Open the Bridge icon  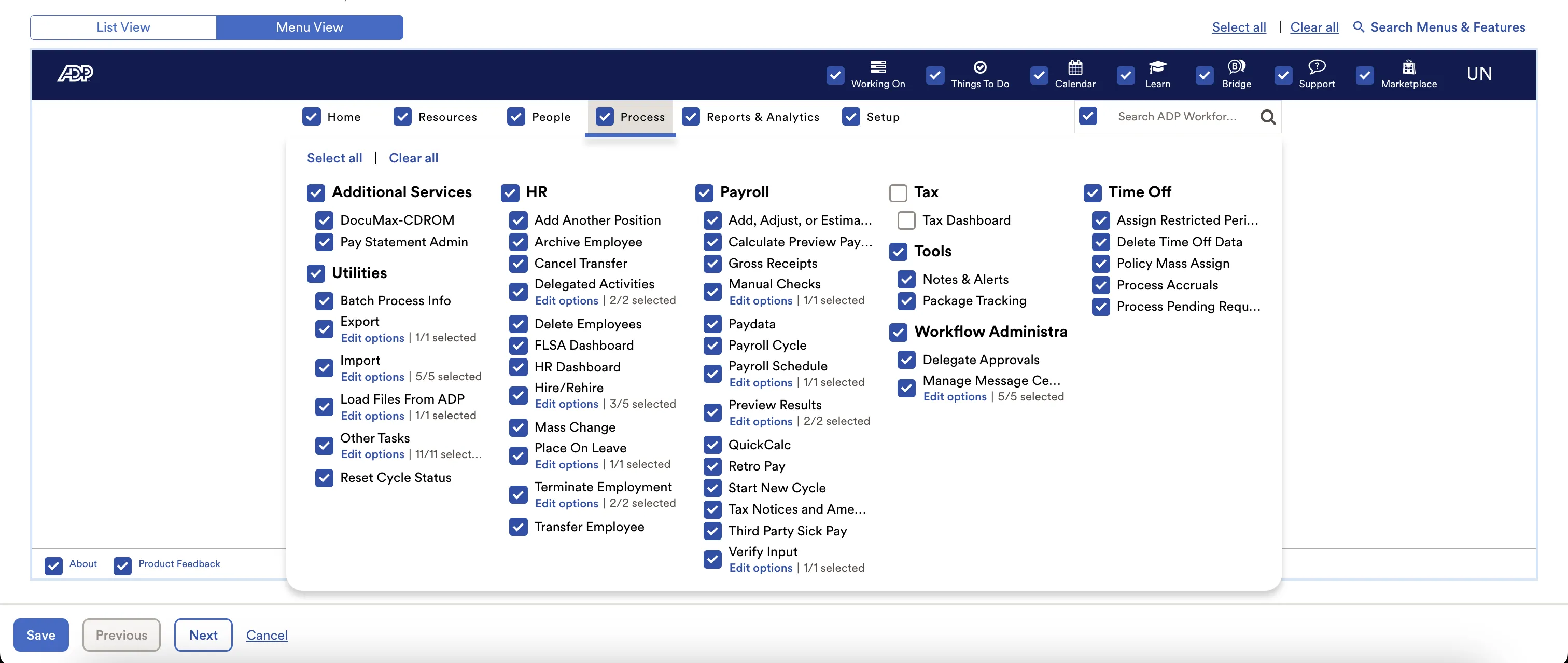(x=1236, y=66)
